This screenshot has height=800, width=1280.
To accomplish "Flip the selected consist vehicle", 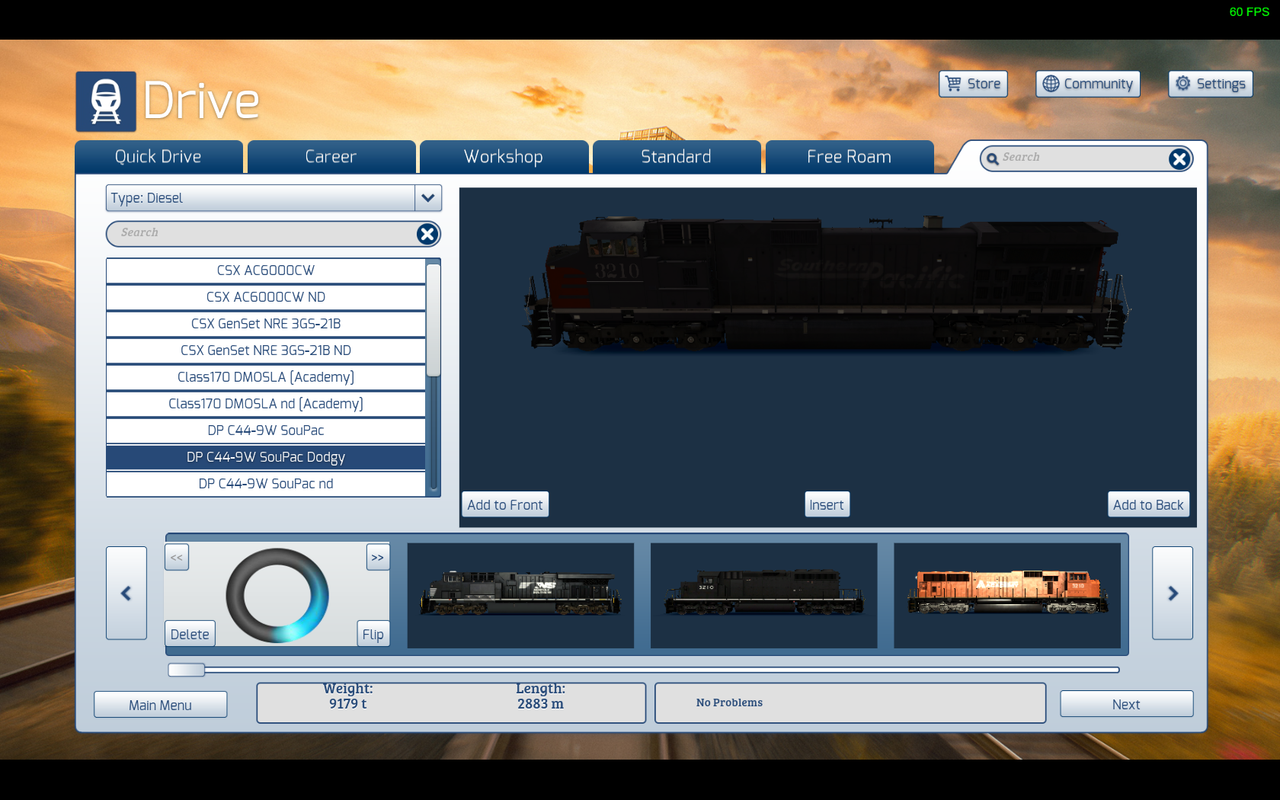I will [373, 634].
